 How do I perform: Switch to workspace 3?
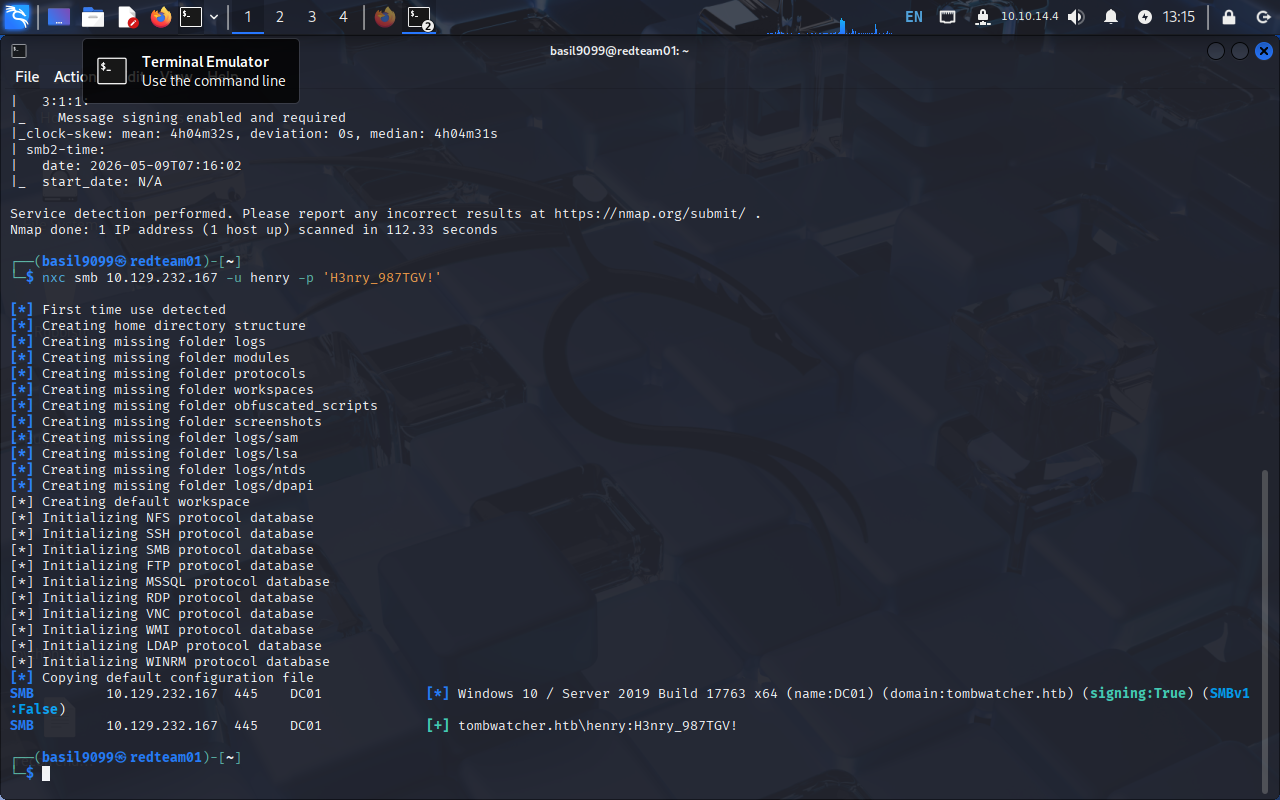tap(312, 17)
